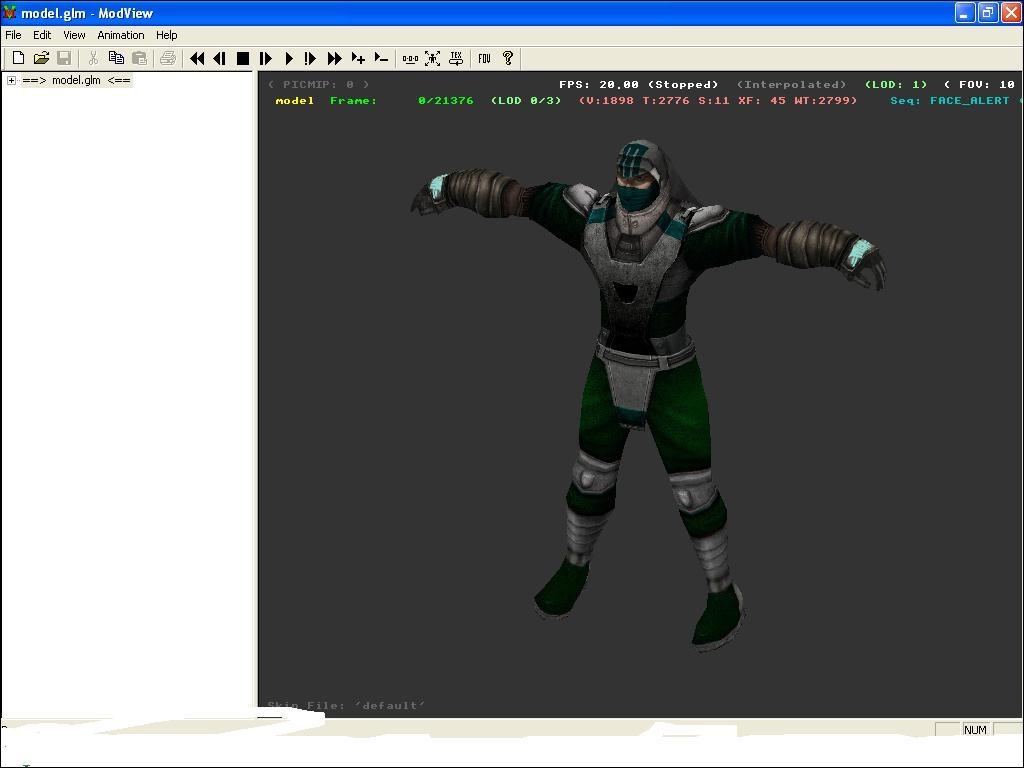Toggle the bone/interpolation display icon
Viewport: 1024px width, 768px height.
pos(410,59)
